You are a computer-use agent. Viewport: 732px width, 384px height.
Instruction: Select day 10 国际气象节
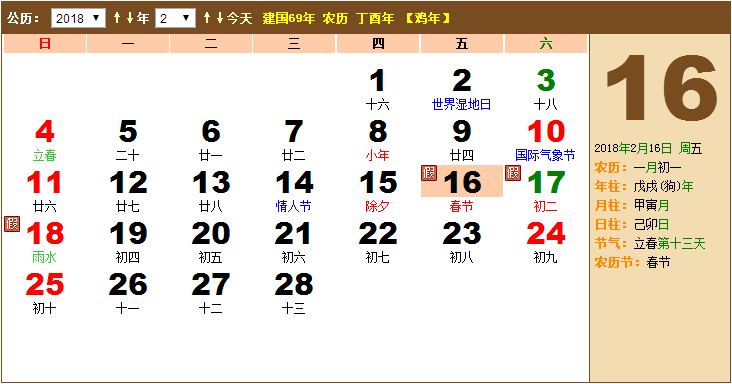point(545,140)
